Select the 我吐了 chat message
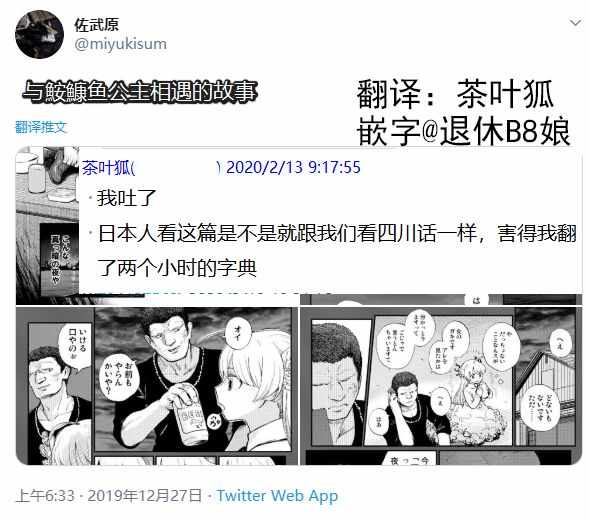Screen dimensions: 590x520 tap(126, 198)
